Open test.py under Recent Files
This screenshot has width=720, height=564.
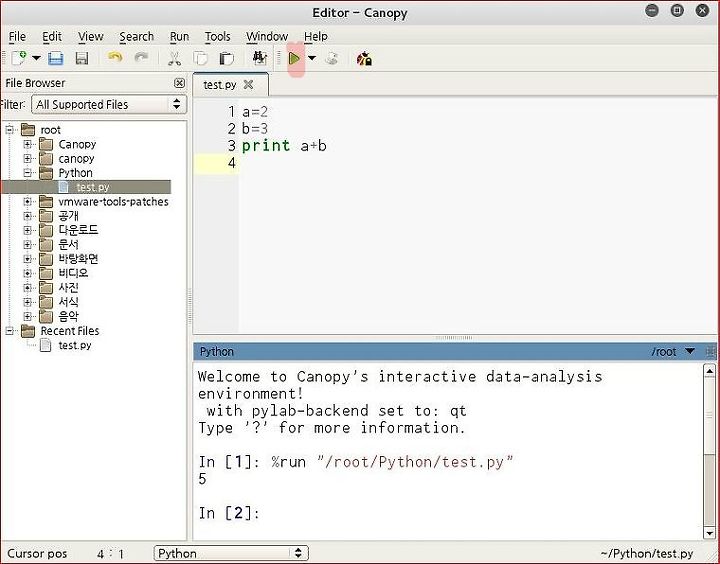pyautogui.click(x=74, y=345)
